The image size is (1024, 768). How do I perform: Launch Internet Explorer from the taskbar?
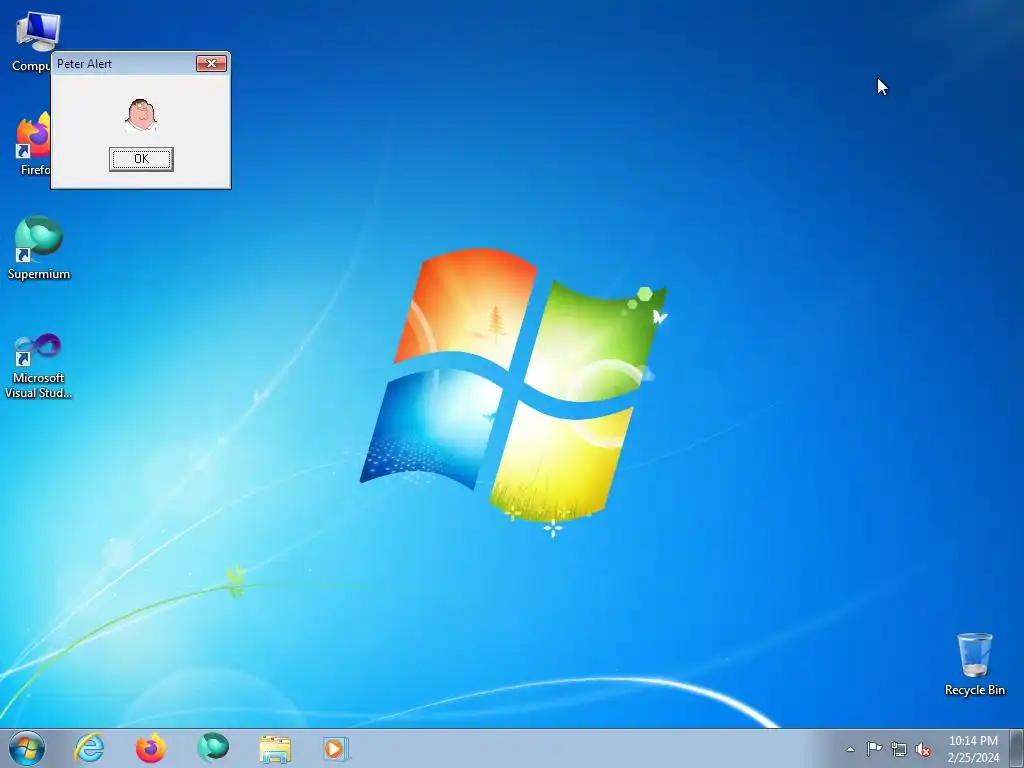point(89,748)
